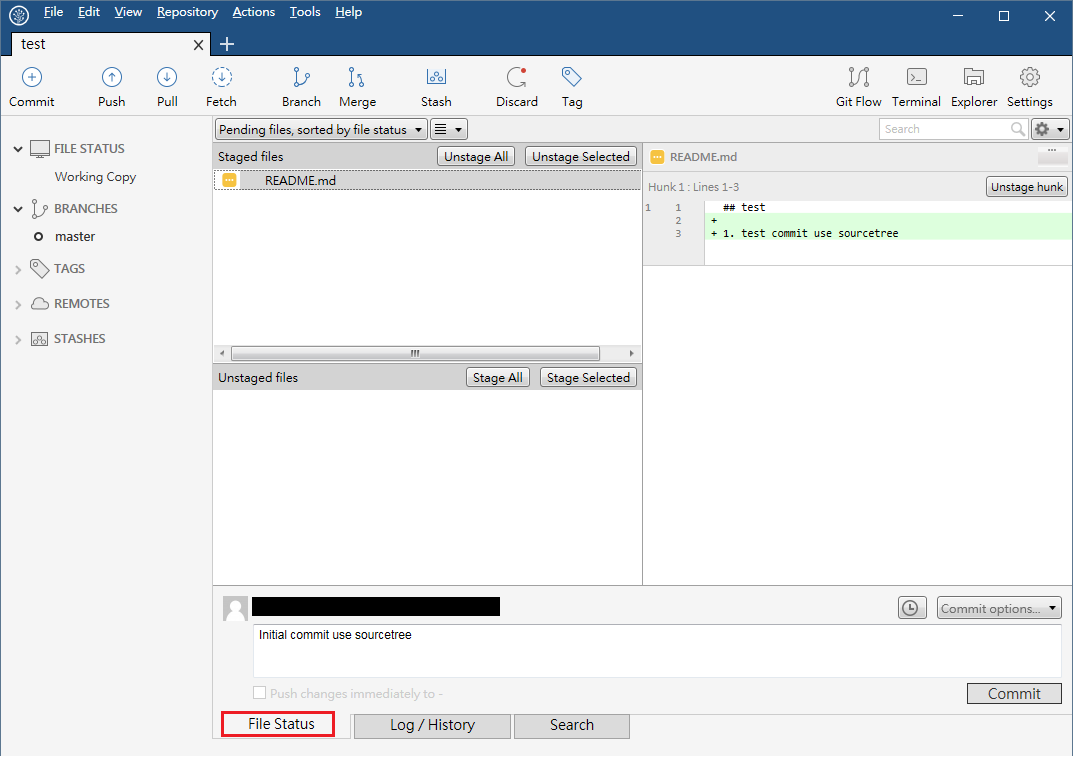Expand the STASHES sidebar section

(x=18, y=339)
